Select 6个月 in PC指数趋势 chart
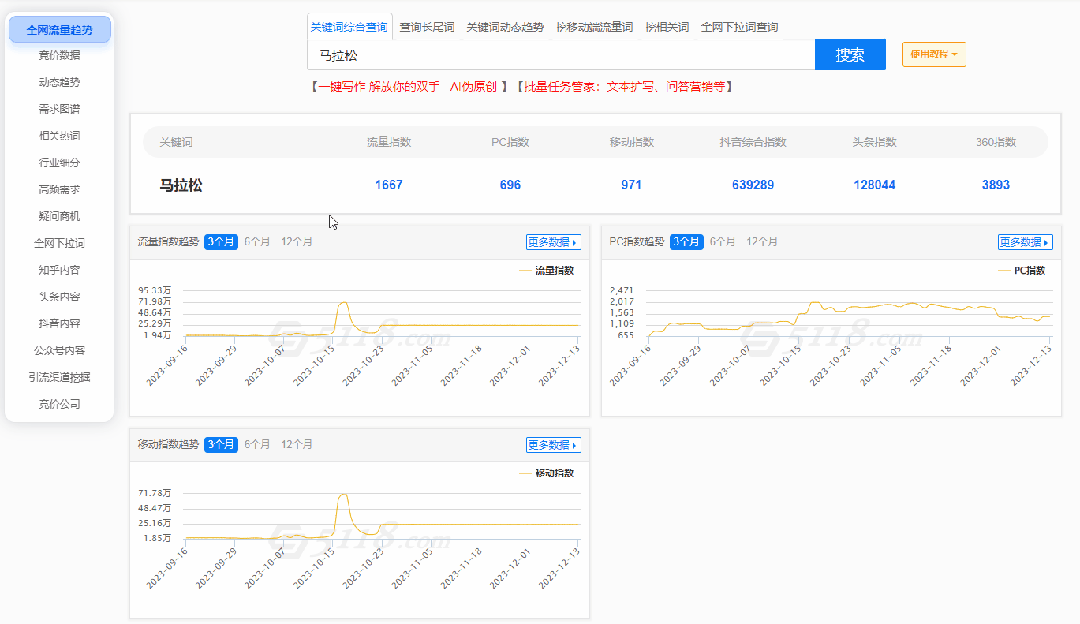Image resolution: width=1080 pixels, height=624 pixels. 723,242
